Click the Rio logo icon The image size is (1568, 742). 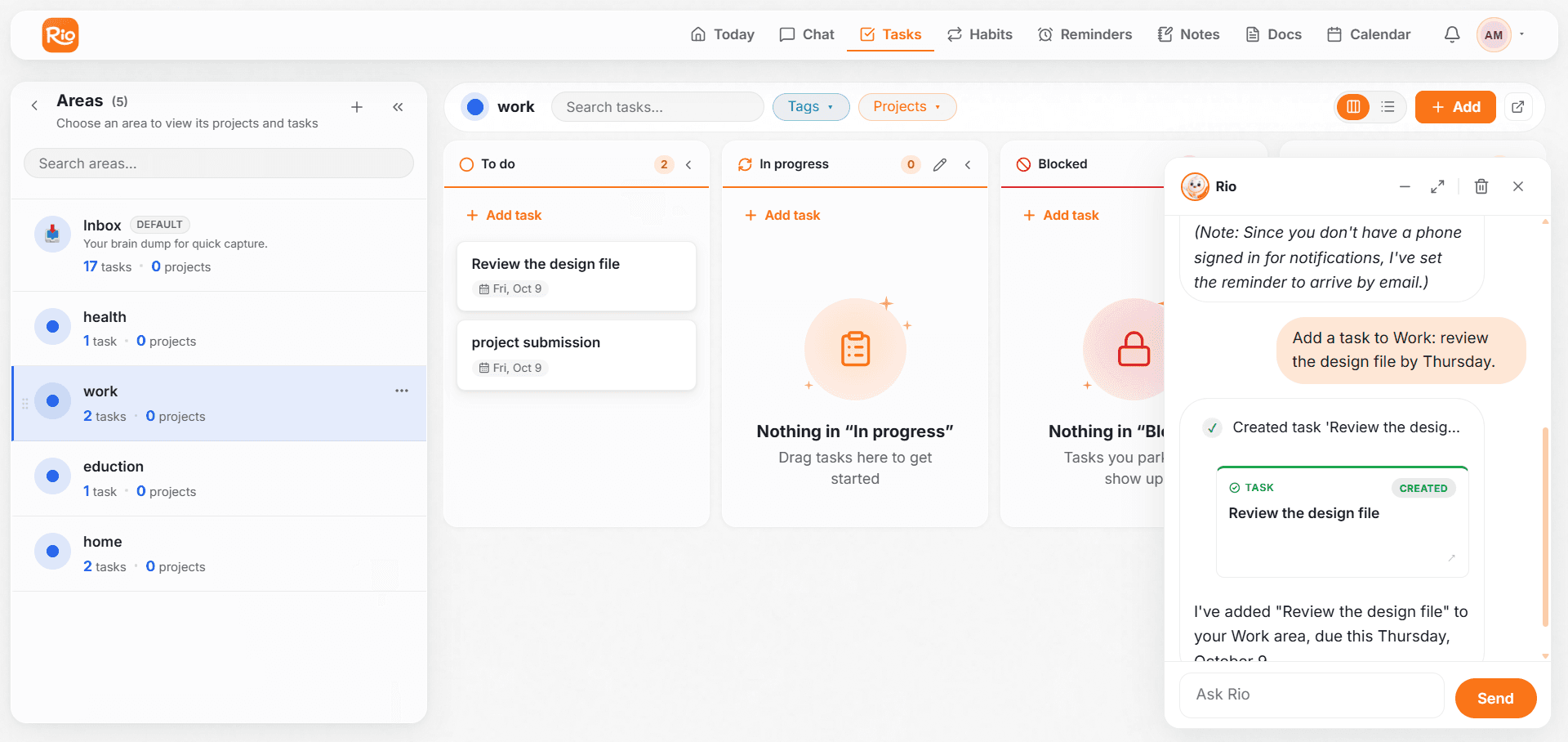60,35
